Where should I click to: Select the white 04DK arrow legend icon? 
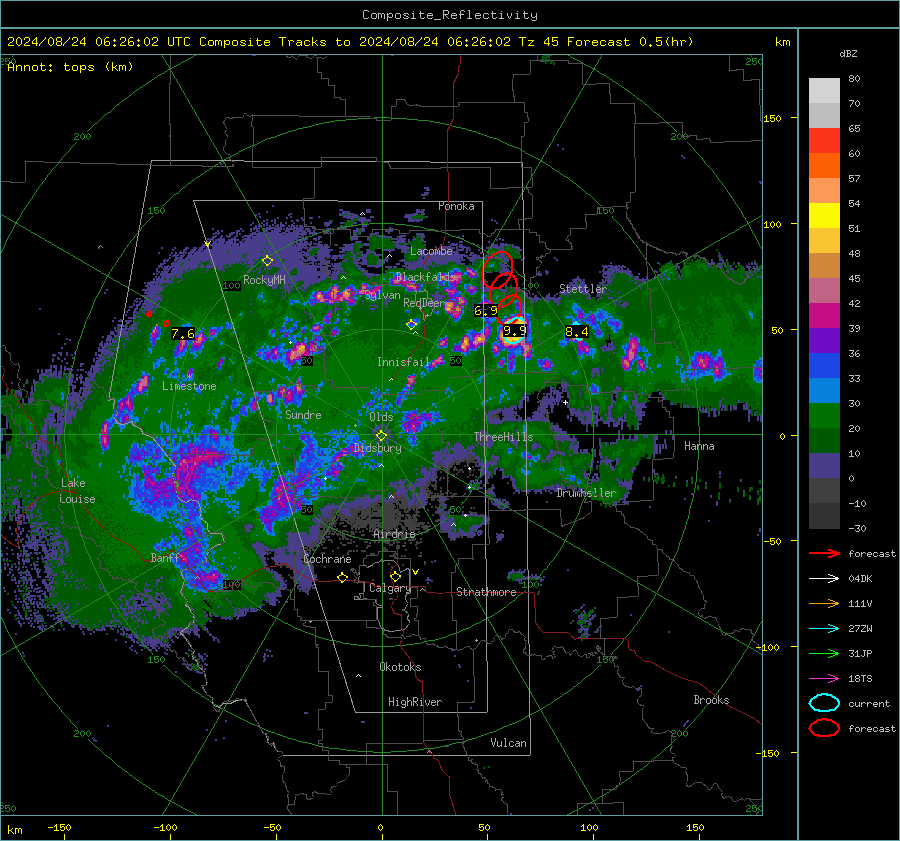(824, 578)
